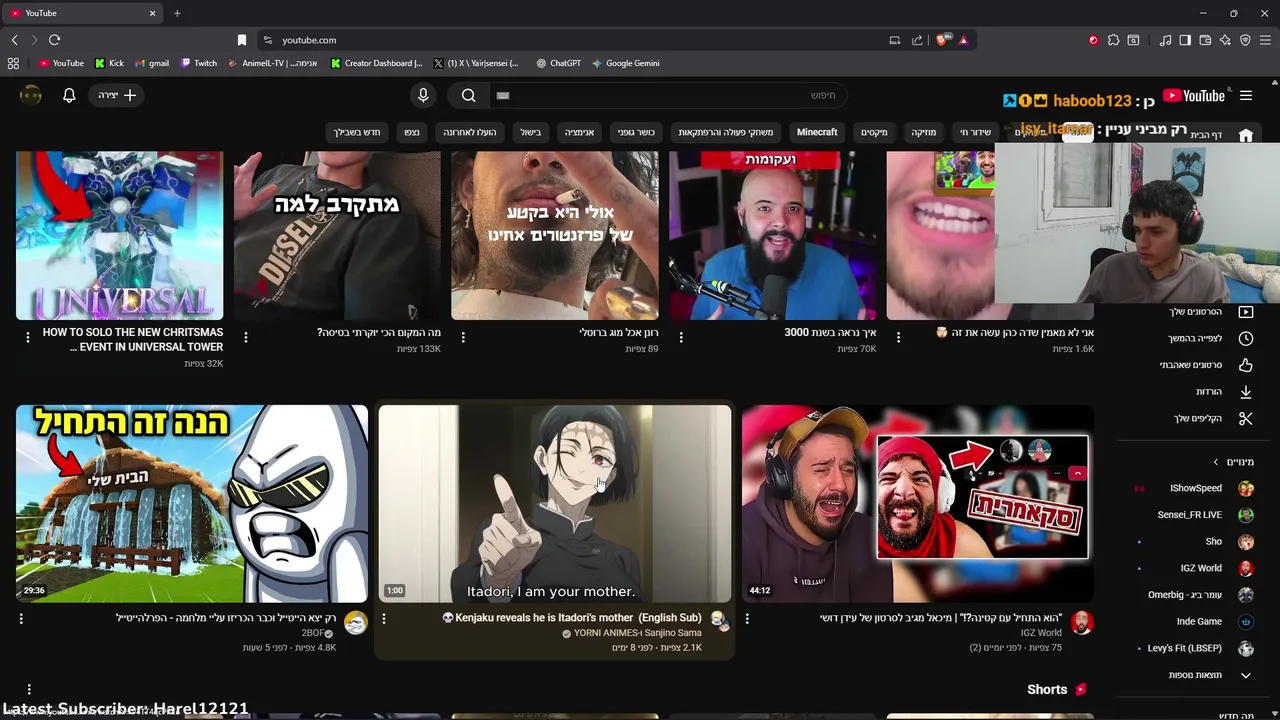1280x720 pixels.
Task: Toggle the browser sidebar panel icon
Action: pyautogui.click(x=1185, y=40)
